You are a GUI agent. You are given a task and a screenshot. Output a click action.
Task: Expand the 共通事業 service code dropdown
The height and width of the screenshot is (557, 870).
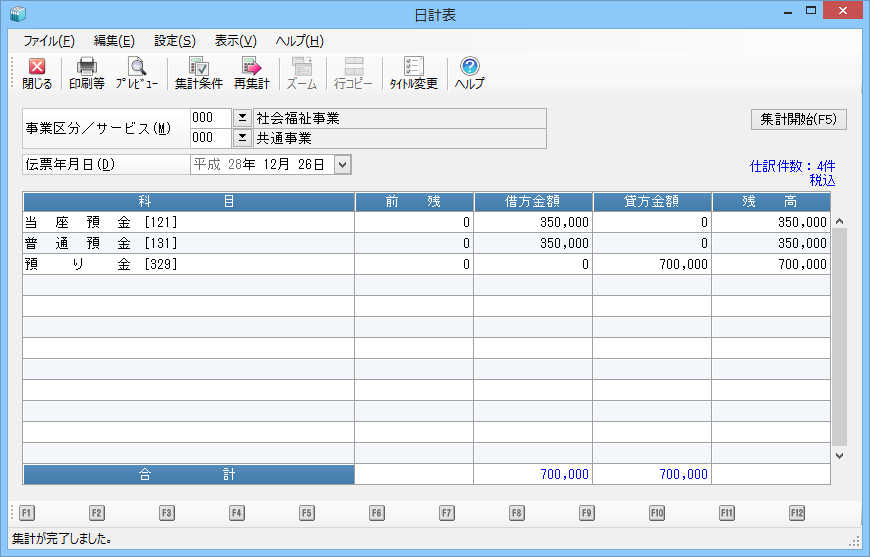pos(242,137)
